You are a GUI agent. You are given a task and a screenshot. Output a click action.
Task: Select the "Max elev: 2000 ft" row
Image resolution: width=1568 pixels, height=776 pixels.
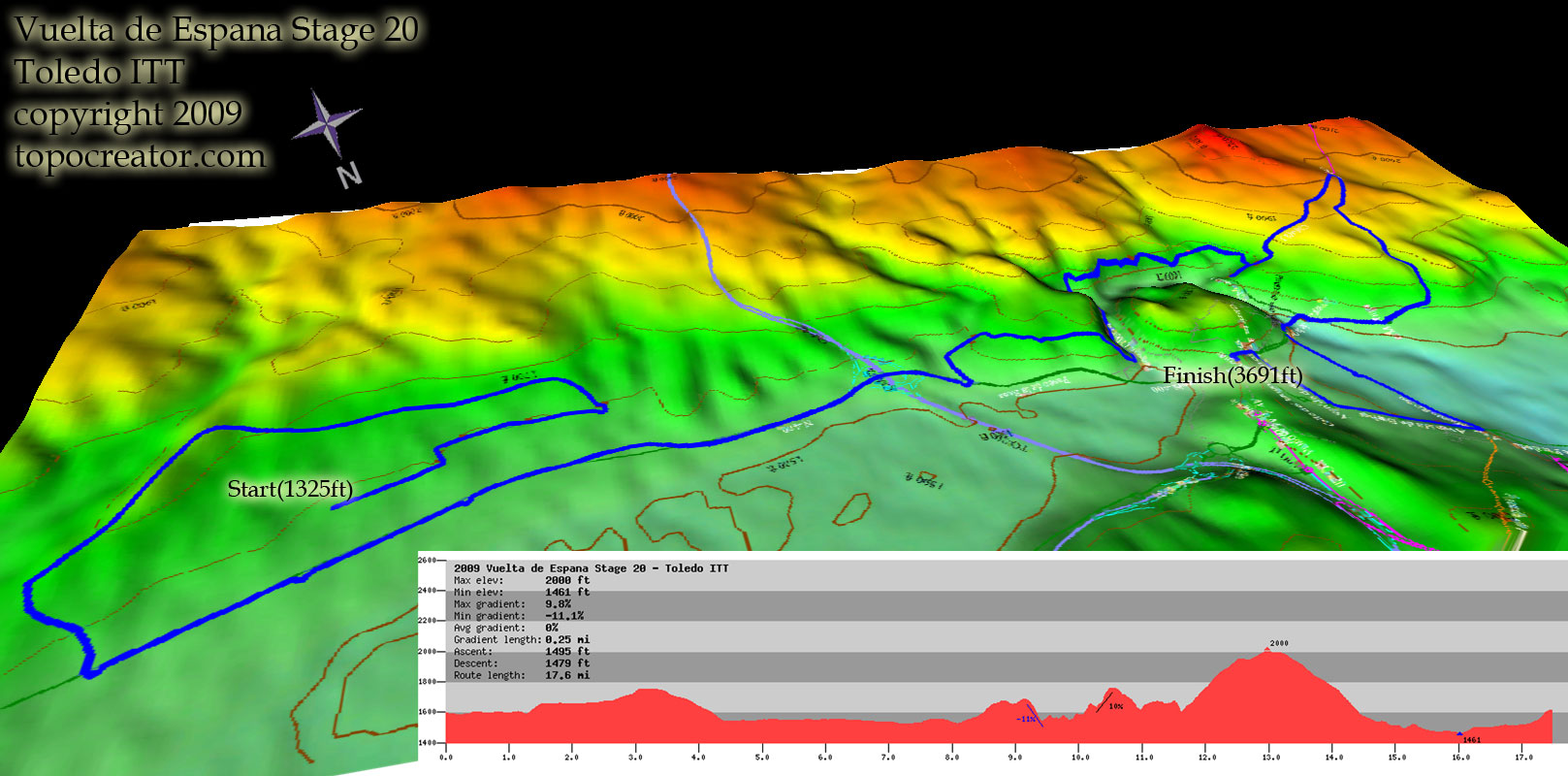pos(522,580)
